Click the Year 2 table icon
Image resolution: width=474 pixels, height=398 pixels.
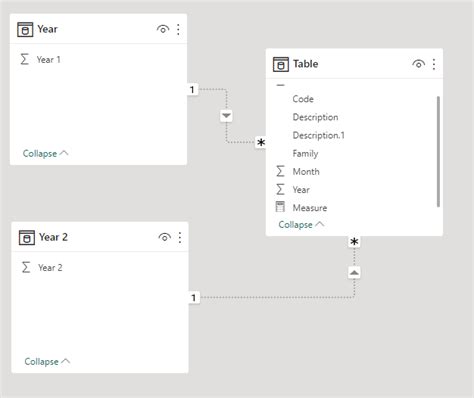(27, 237)
